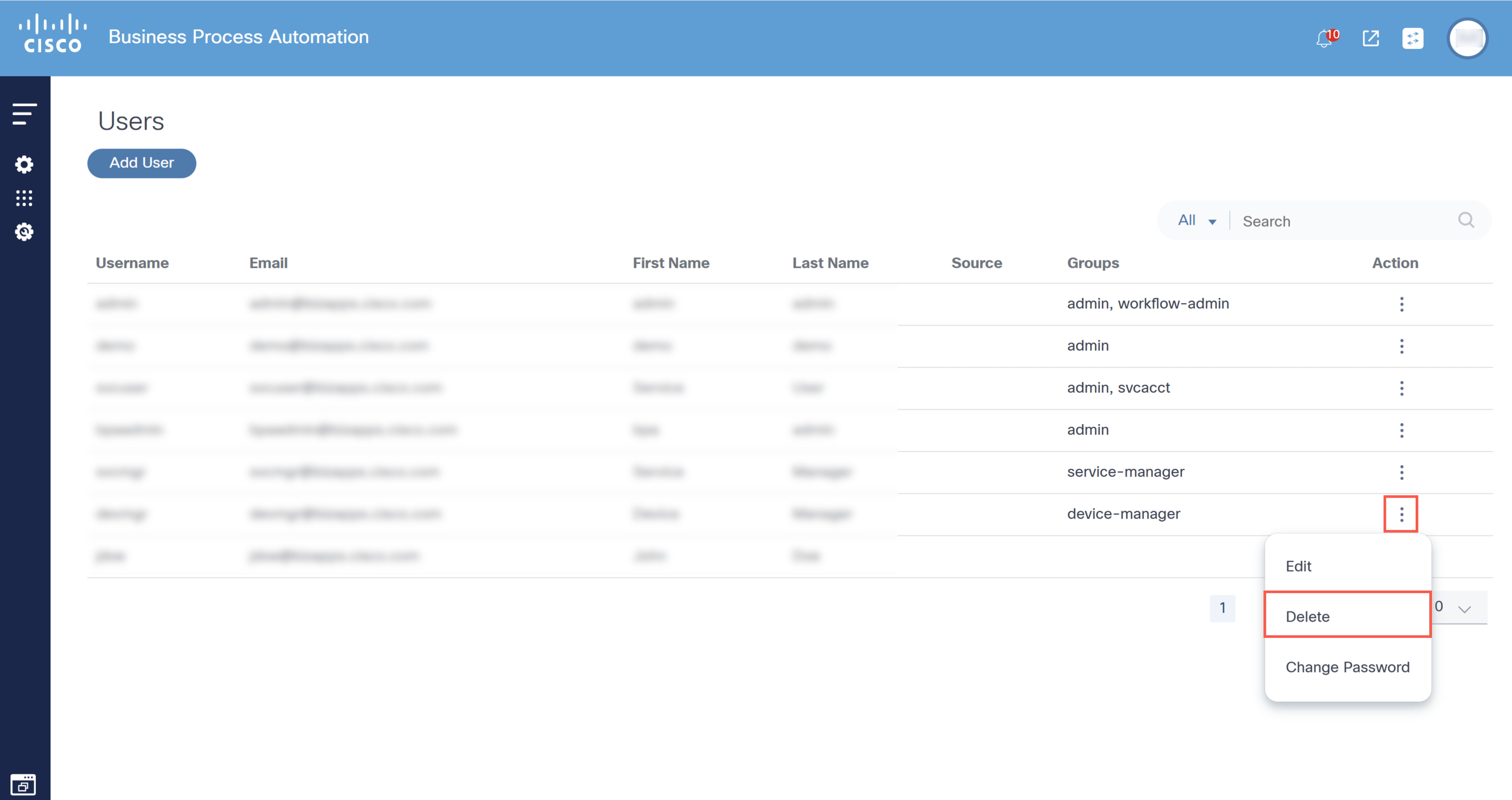
Task: Click the window icon at sidebar bottom
Action: pos(24,785)
